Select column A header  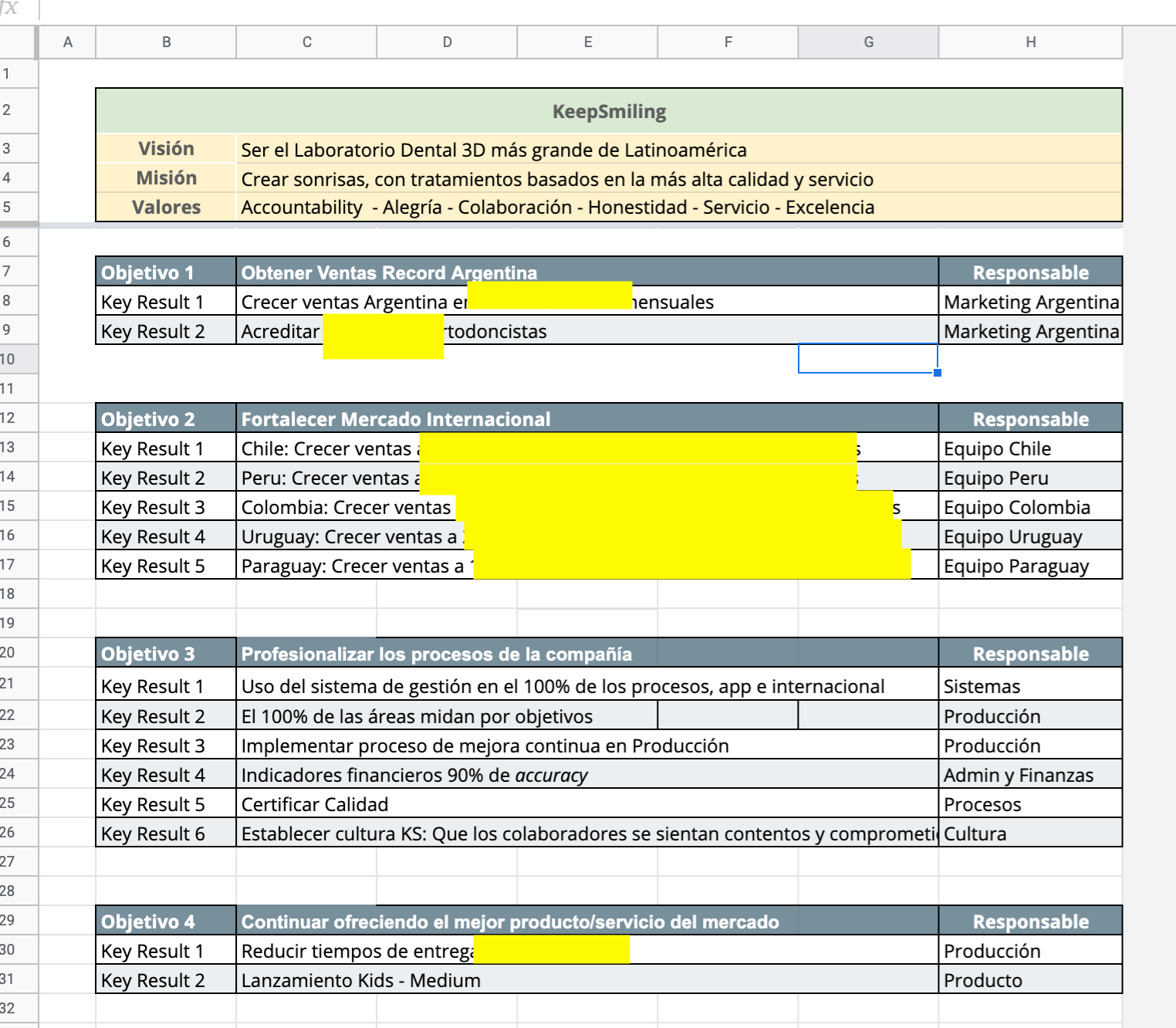(67, 42)
